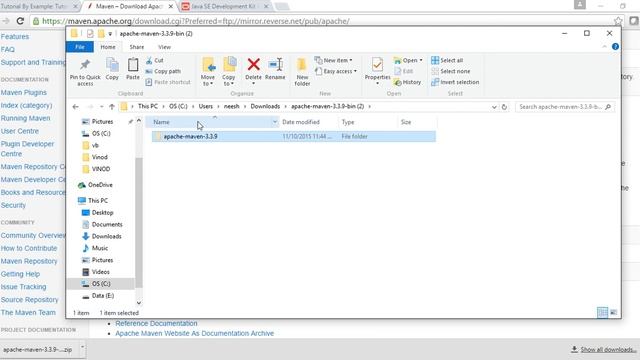The width and height of the screenshot is (640, 360).
Task: Open the VINOD folder in navigation pane
Action: (x=100, y=169)
